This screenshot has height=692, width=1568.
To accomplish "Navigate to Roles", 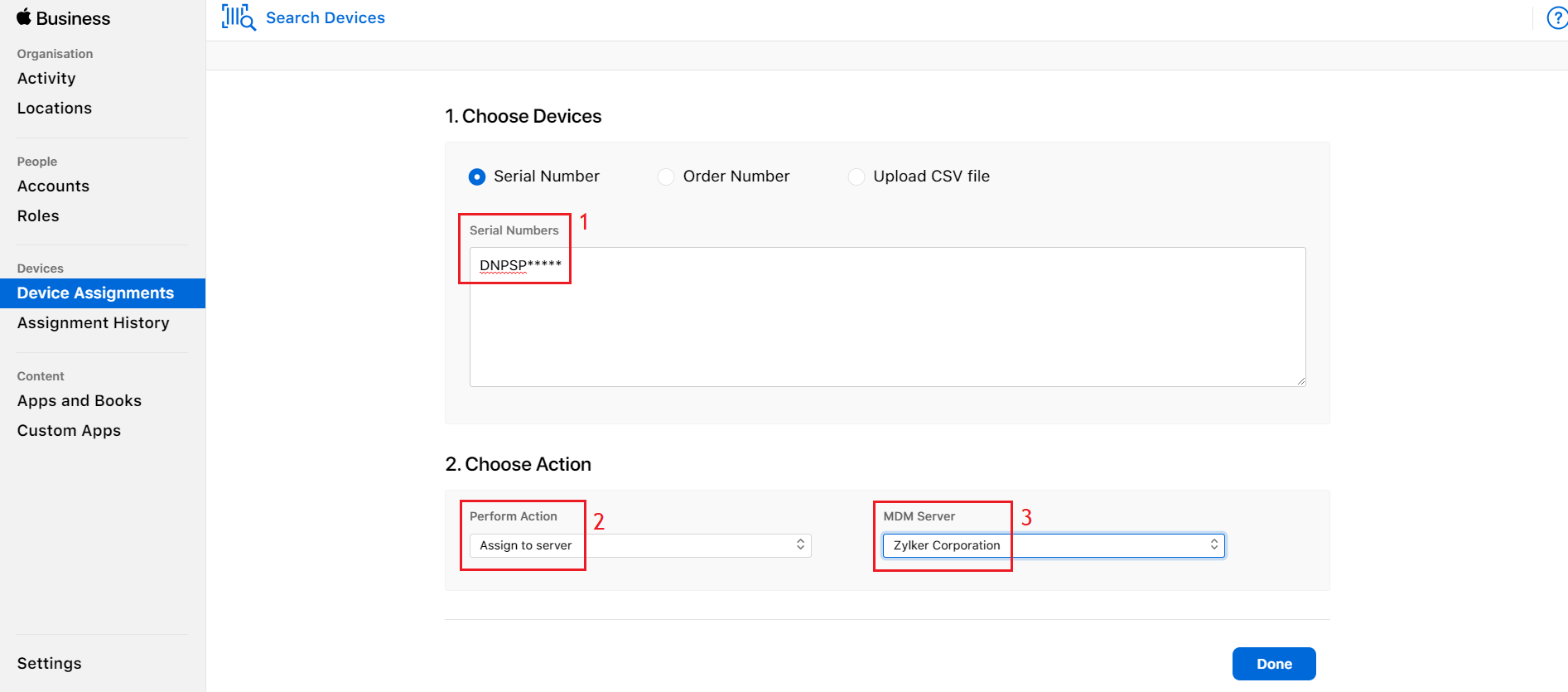I will [38, 216].
